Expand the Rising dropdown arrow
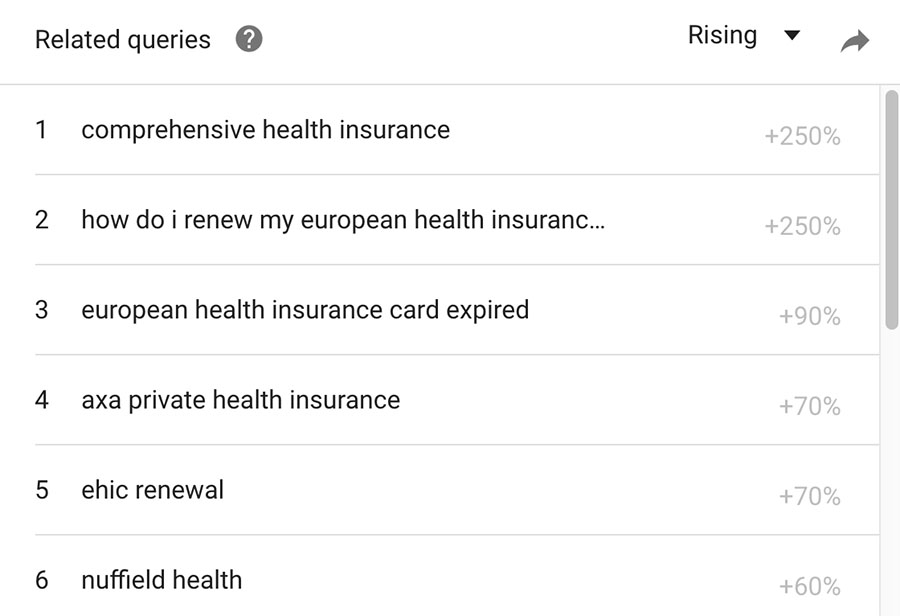The width and height of the screenshot is (900, 616). 792,36
